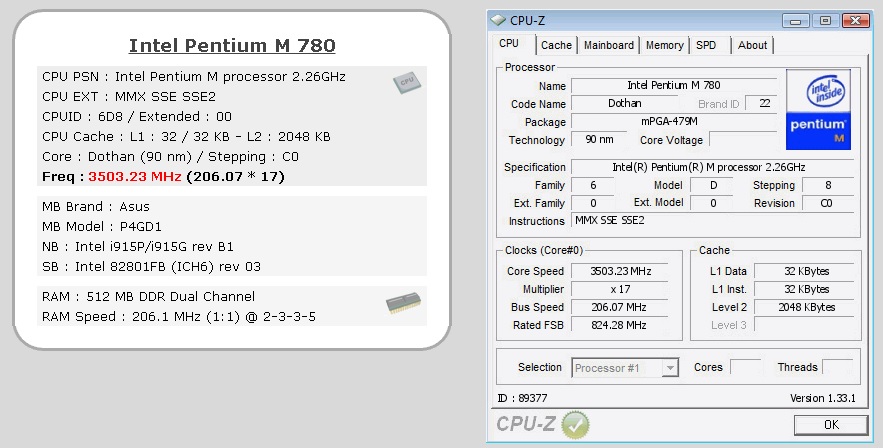The image size is (883, 448).
Task: Click the empty Threads field
Action: 838,367
